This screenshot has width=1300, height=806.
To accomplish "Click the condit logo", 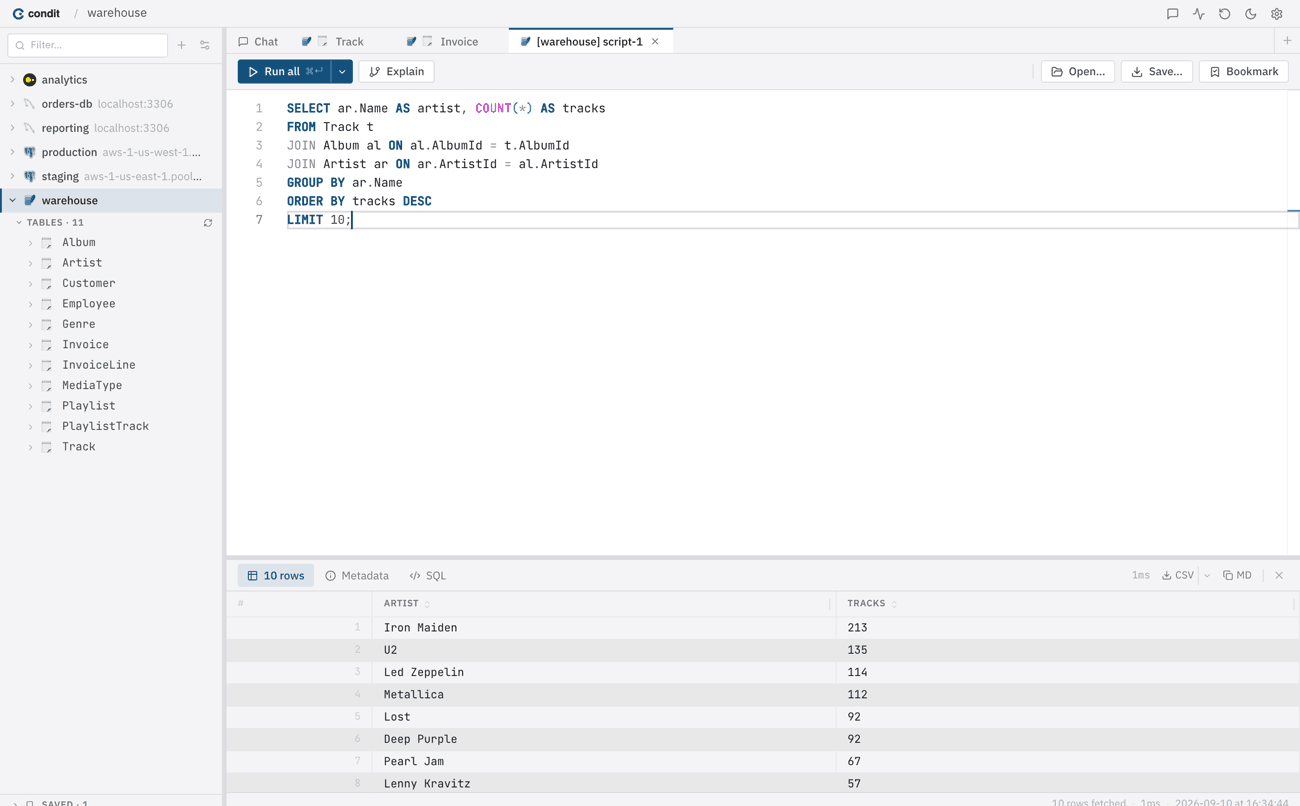I will click(36, 13).
